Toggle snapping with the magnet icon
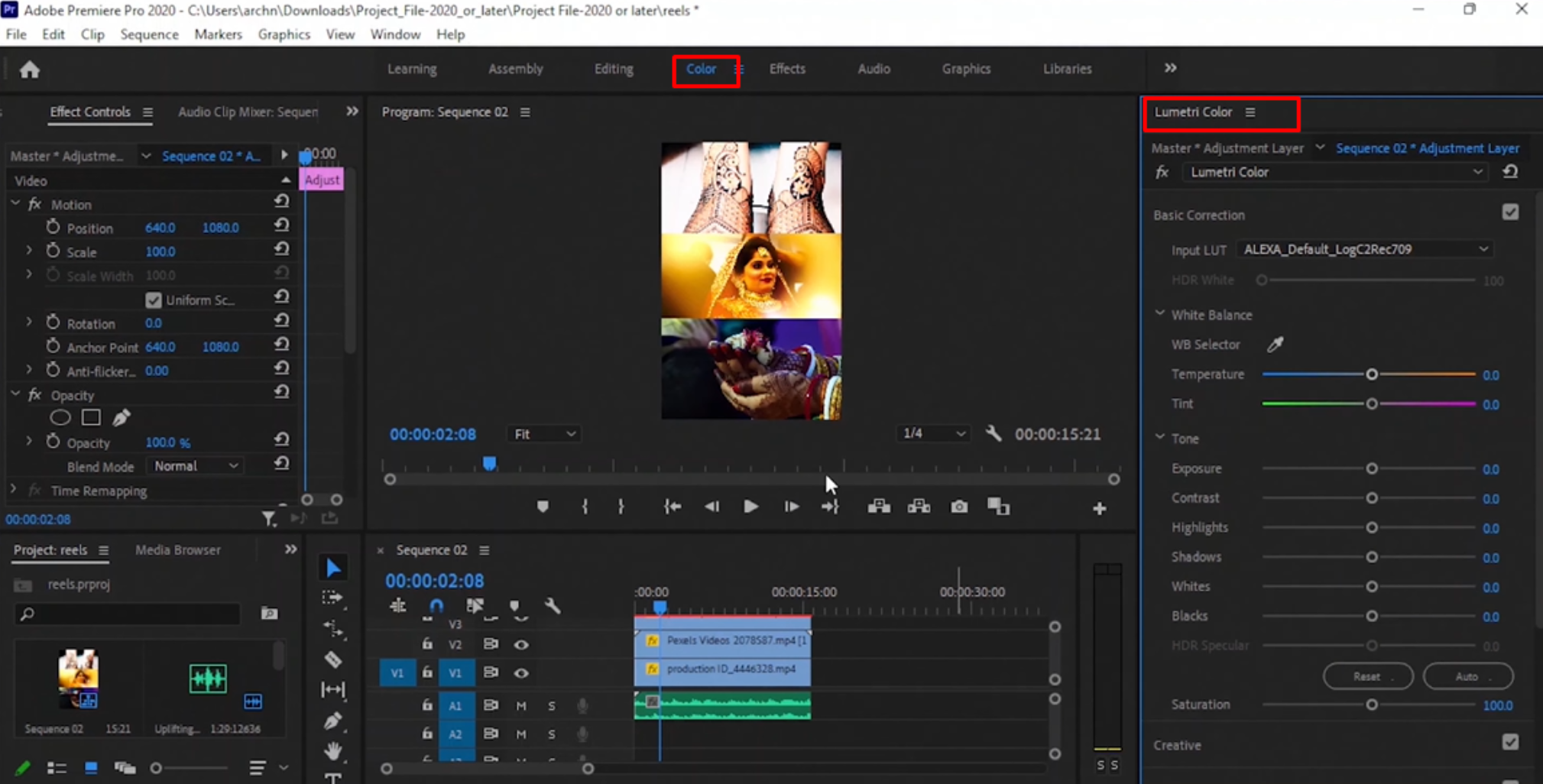This screenshot has width=1543, height=784. pyautogui.click(x=436, y=605)
